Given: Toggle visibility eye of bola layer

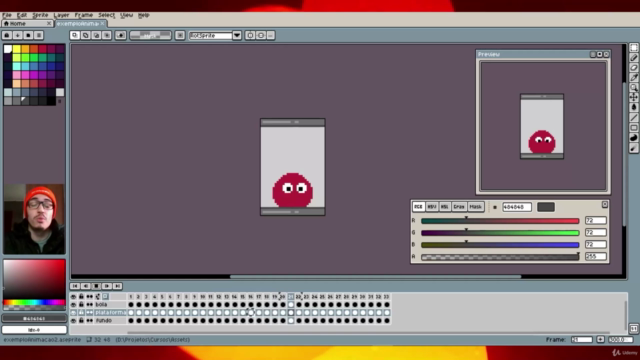Looking at the screenshot, I should tap(73, 304).
